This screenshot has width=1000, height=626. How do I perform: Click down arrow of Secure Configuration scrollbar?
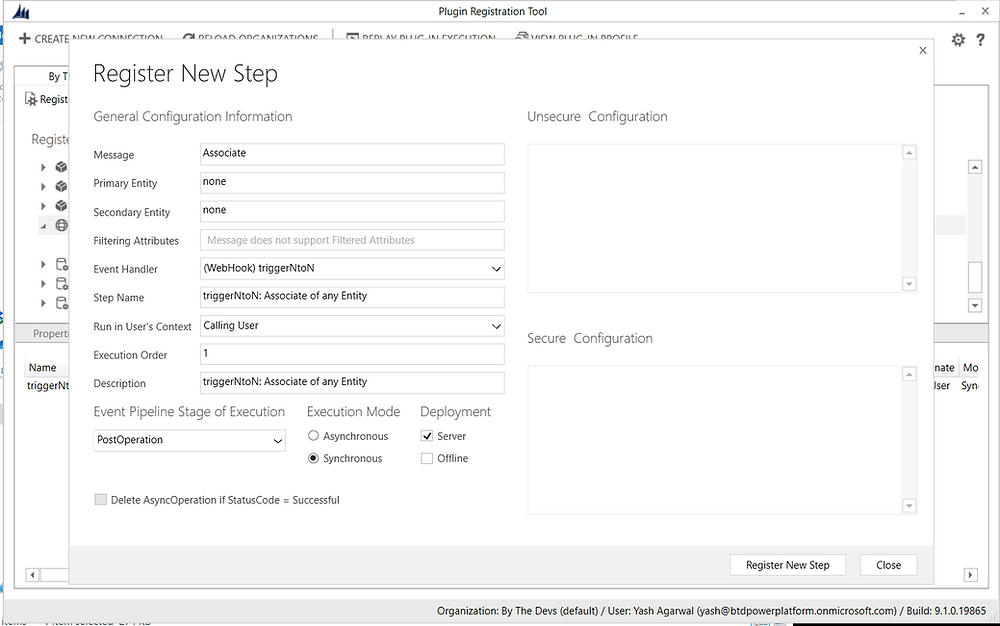point(909,506)
